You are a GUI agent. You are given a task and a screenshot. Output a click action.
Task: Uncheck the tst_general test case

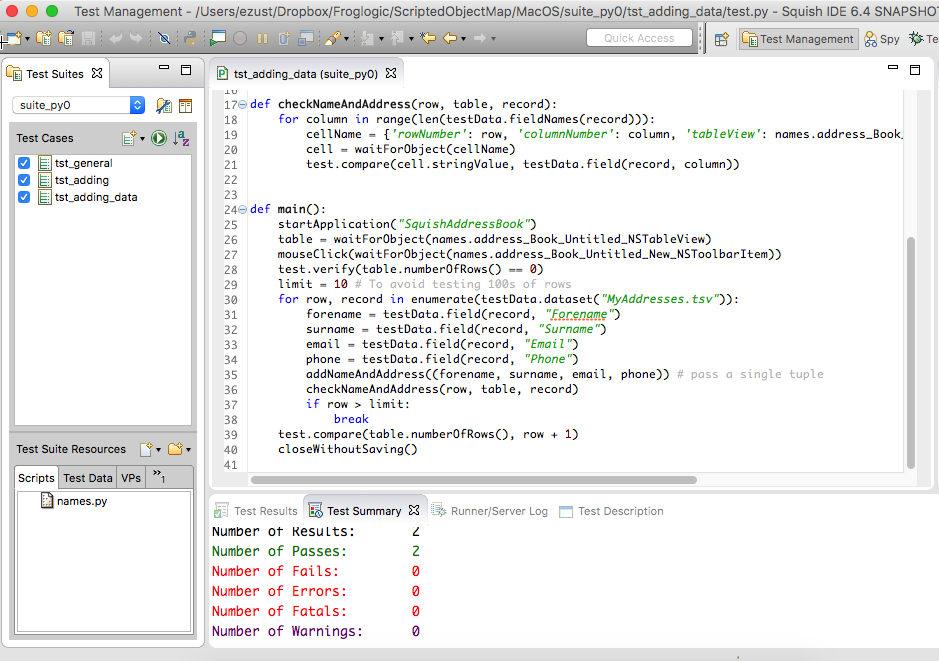click(24, 163)
